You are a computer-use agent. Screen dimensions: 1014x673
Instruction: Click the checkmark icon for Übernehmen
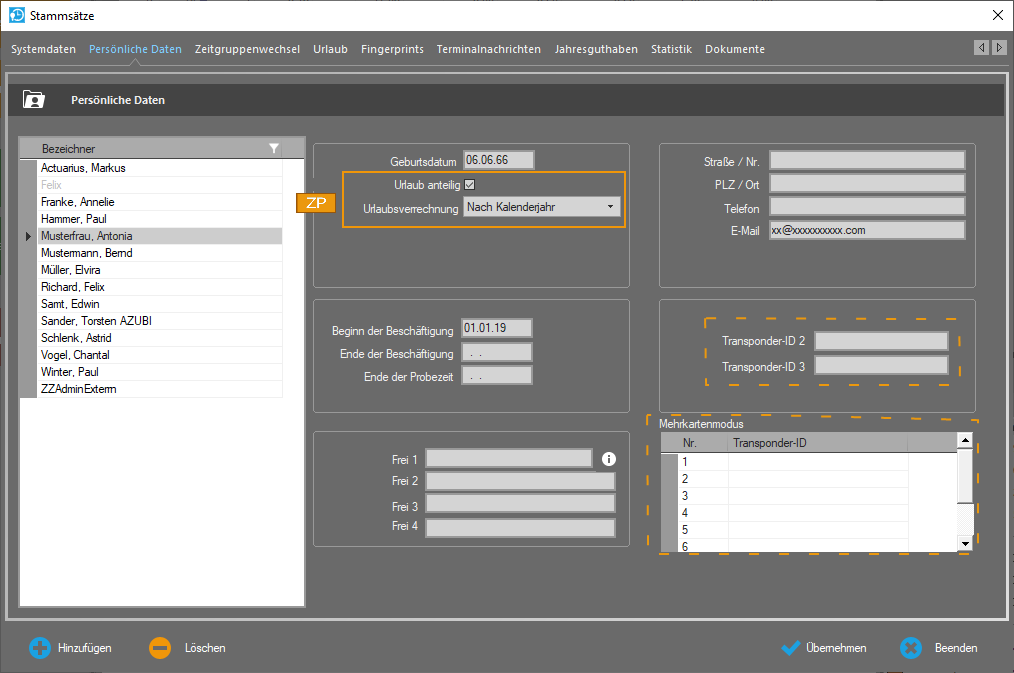790,648
